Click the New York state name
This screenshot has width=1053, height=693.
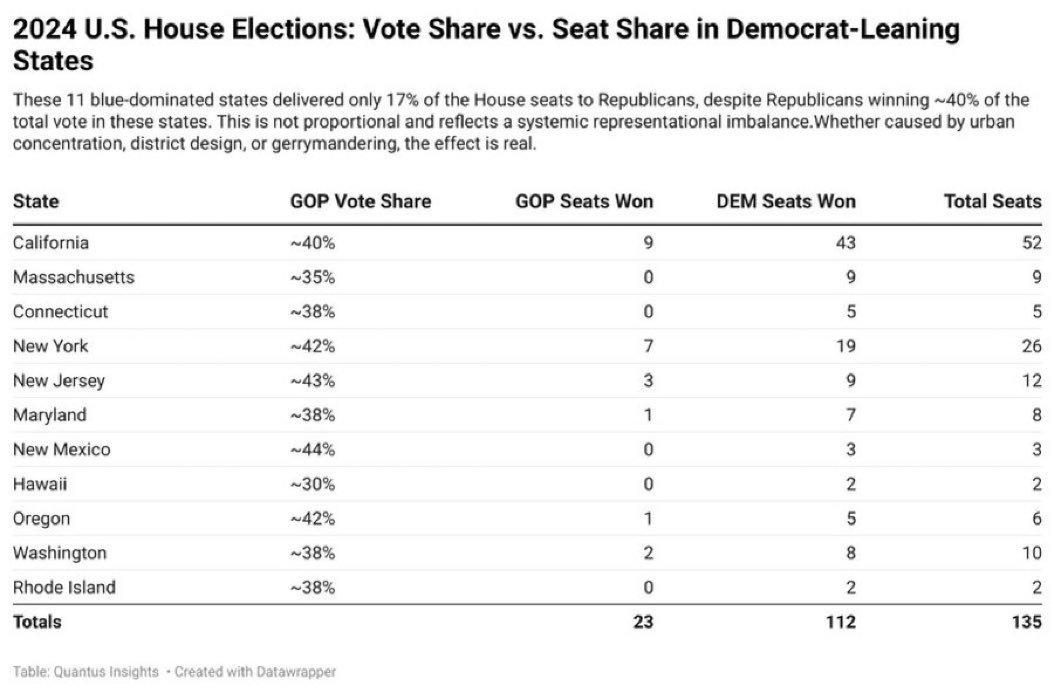coord(51,346)
